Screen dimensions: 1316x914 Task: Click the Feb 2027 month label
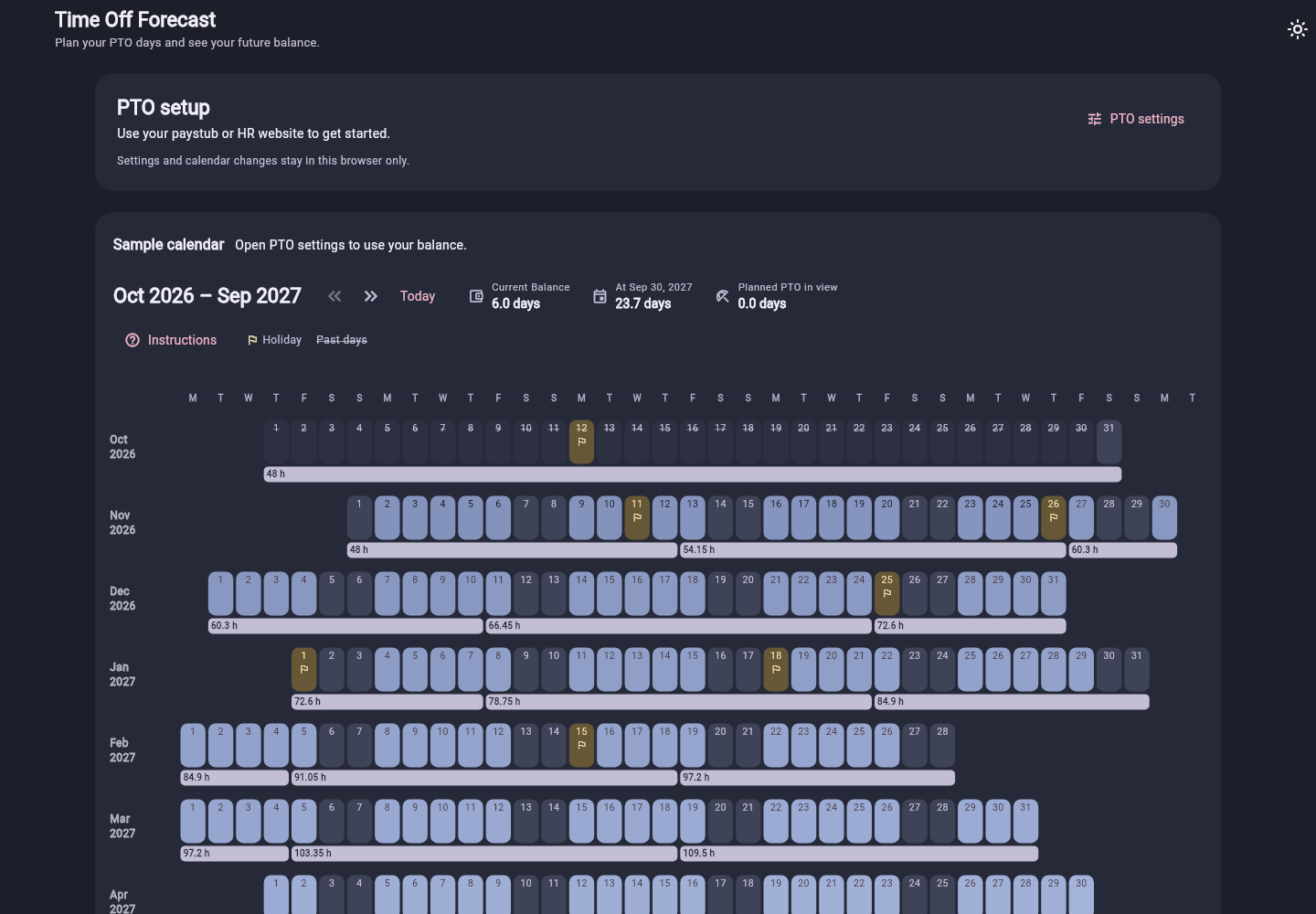tap(122, 750)
